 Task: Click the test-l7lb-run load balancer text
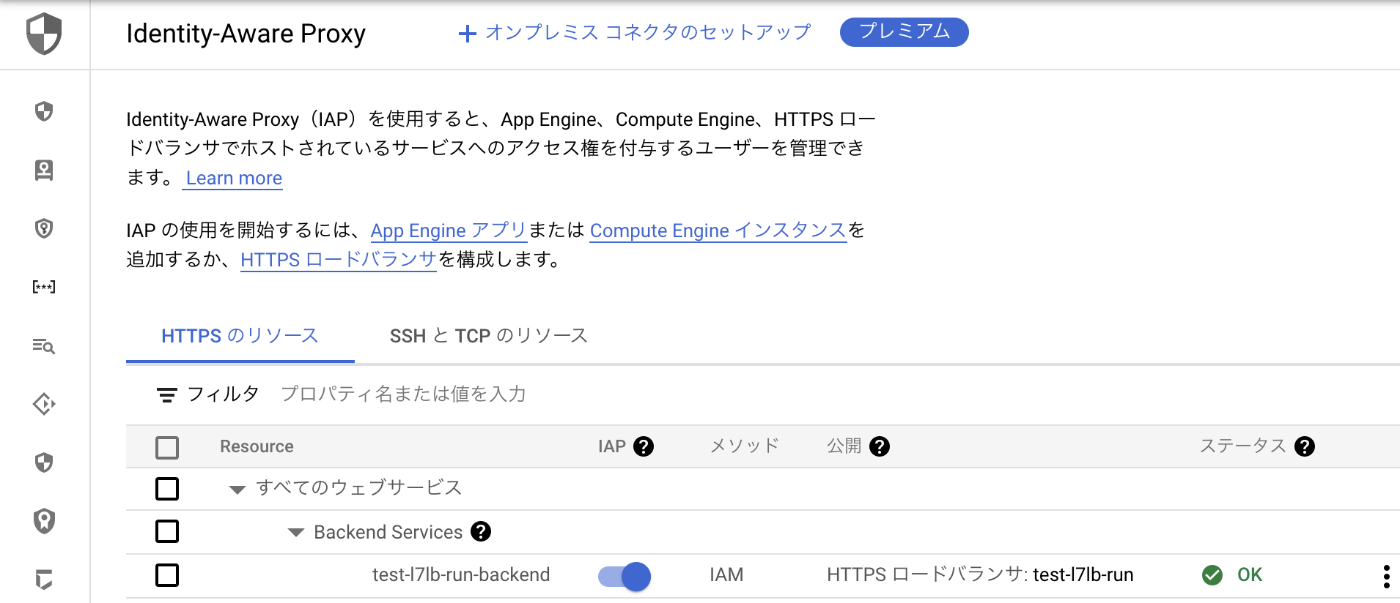click(1083, 575)
